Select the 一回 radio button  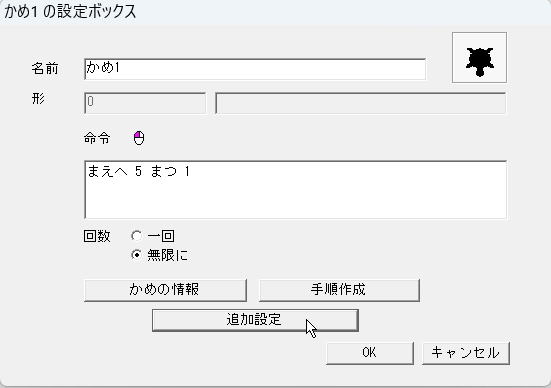pyautogui.click(x=136, y=235)
